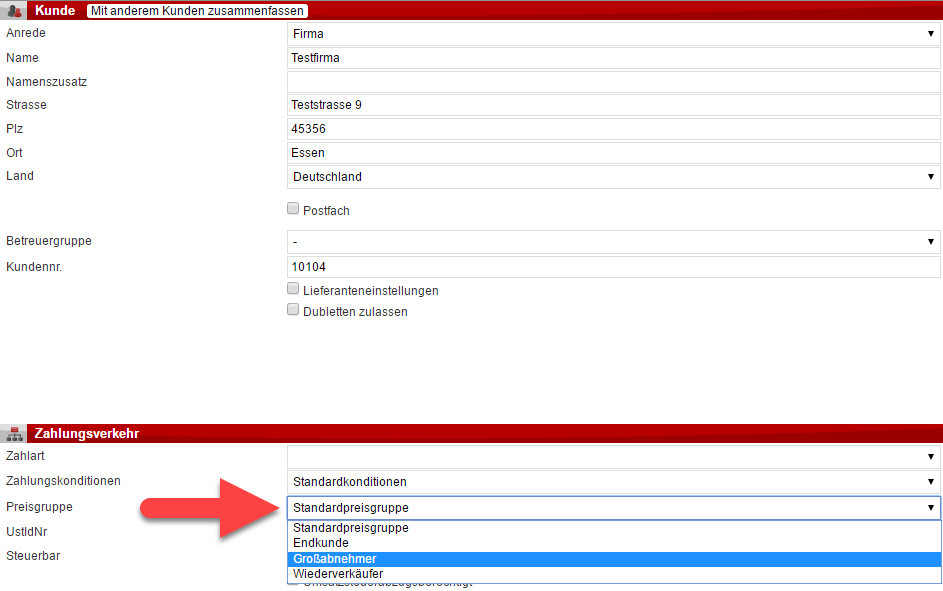Check the 'Dubletten zulassen' option
Screen dimensions: 943x591
[293, 310]
